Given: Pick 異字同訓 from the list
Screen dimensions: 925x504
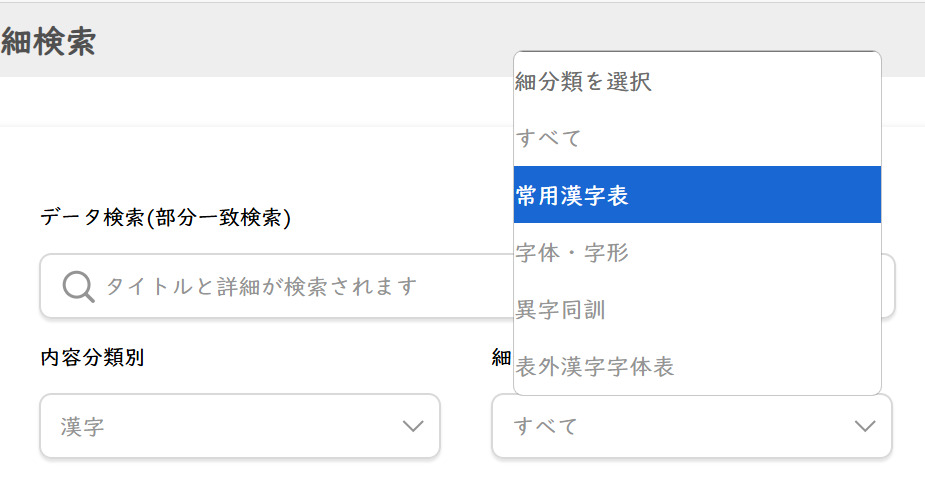Looking at the screenshot, I should click(697, 309).
